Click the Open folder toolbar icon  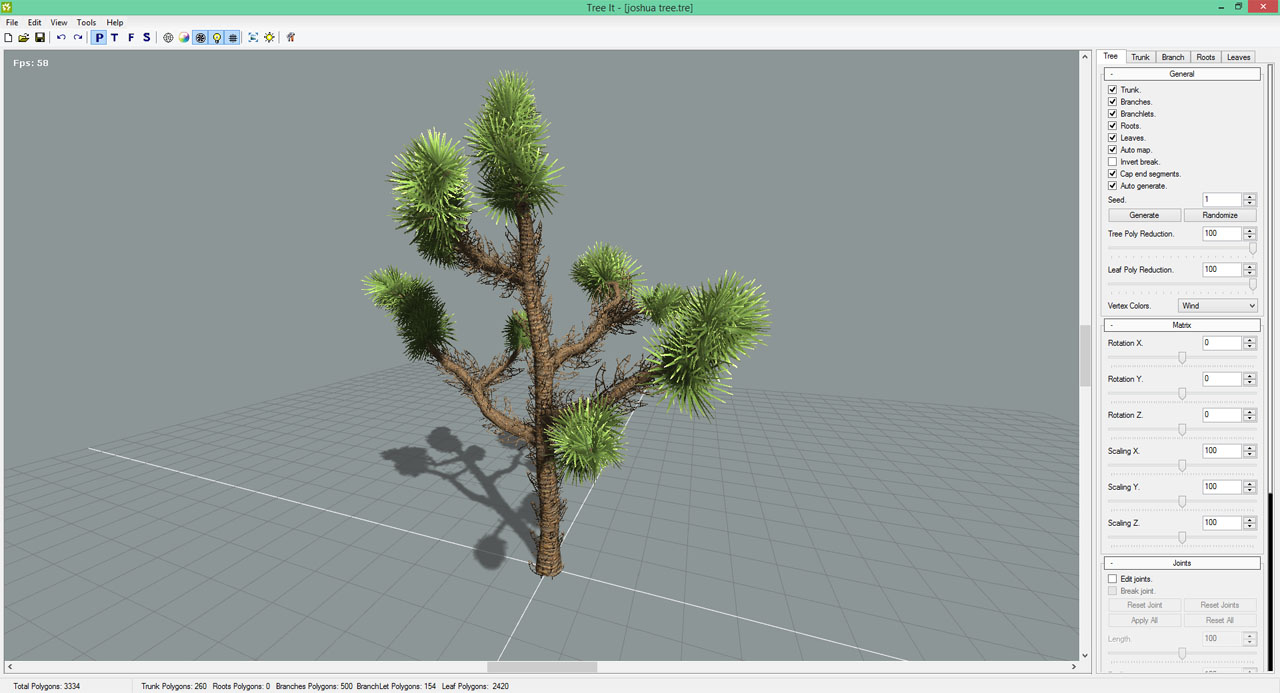[24, 38]
